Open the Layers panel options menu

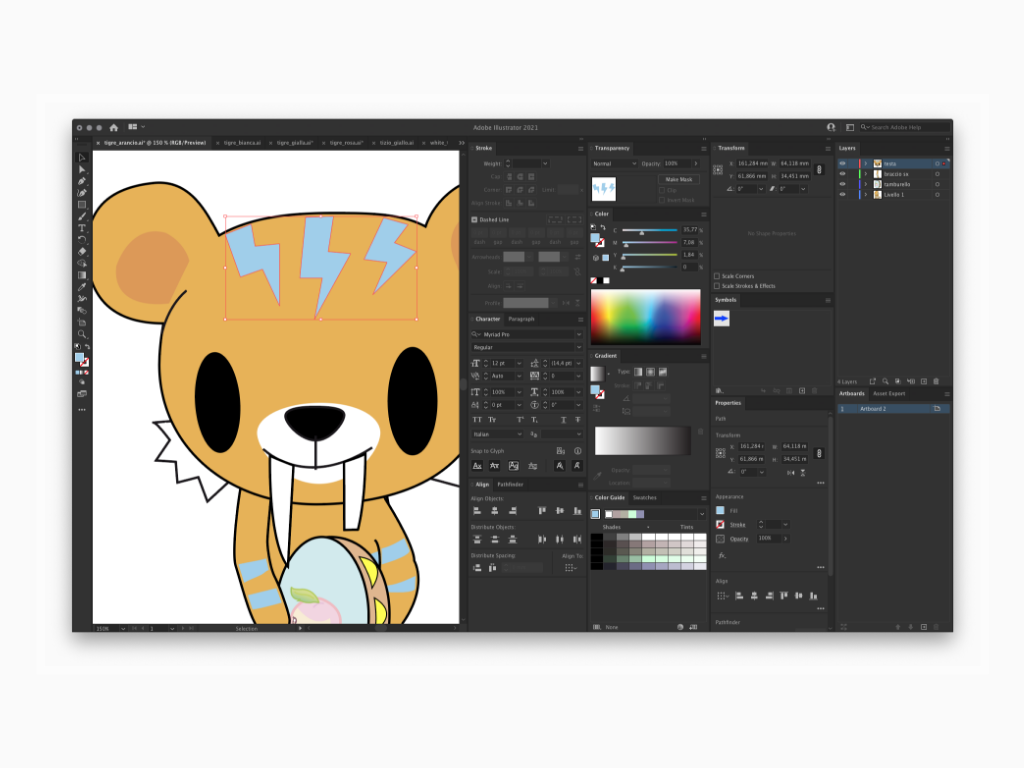point(946,148)
